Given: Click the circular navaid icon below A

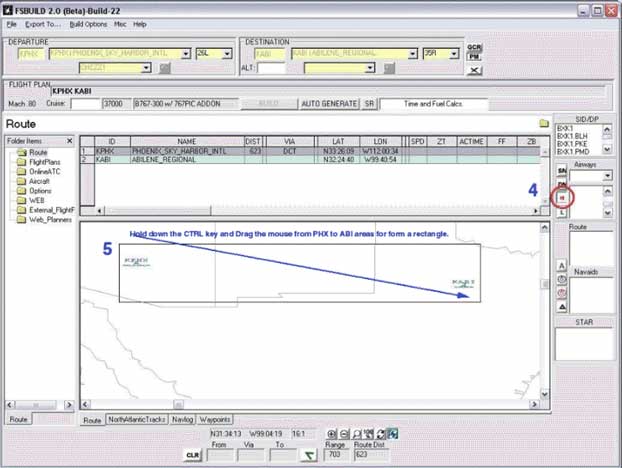Looking at the screenshot, I should point(562,279).
